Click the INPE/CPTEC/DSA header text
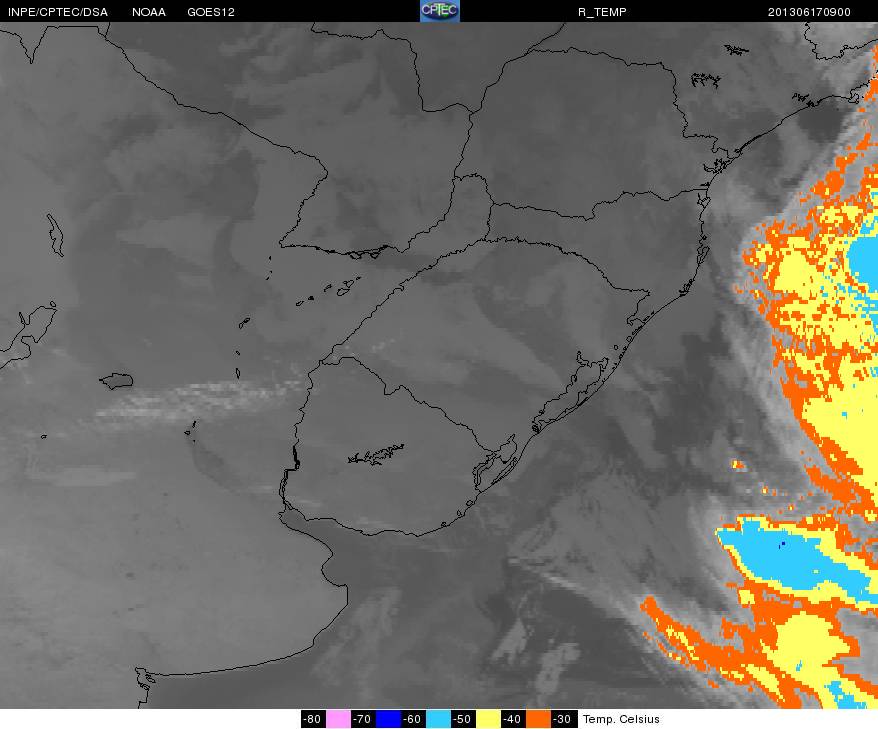Viewport: 878px width, 729px height. [x=58, y=12]
